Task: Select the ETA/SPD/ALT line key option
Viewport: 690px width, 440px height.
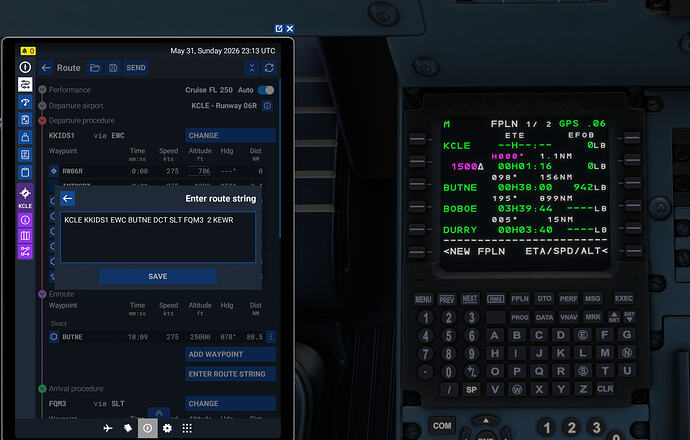Action: 633,251
